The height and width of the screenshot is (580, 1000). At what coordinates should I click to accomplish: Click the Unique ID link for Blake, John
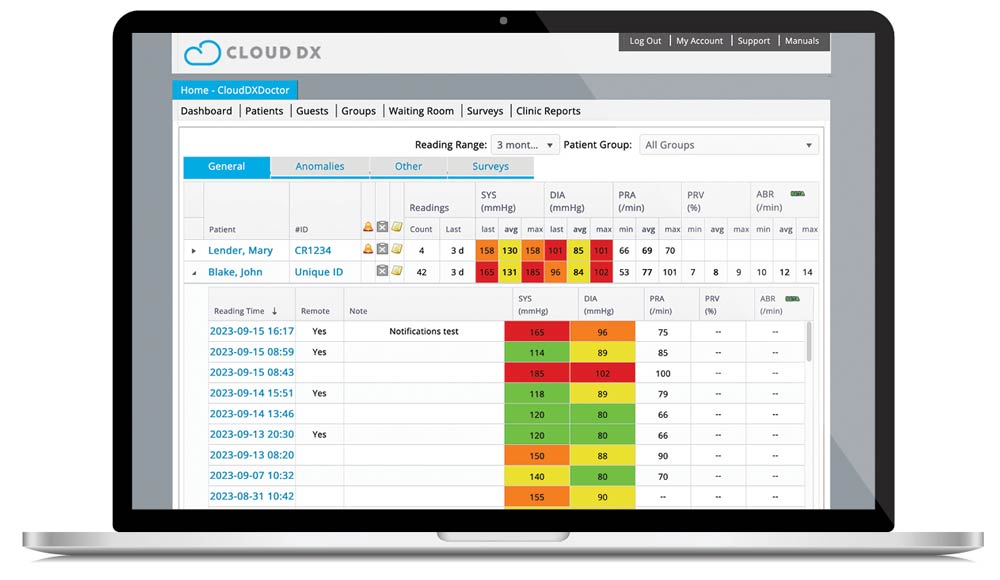[318, 272]
